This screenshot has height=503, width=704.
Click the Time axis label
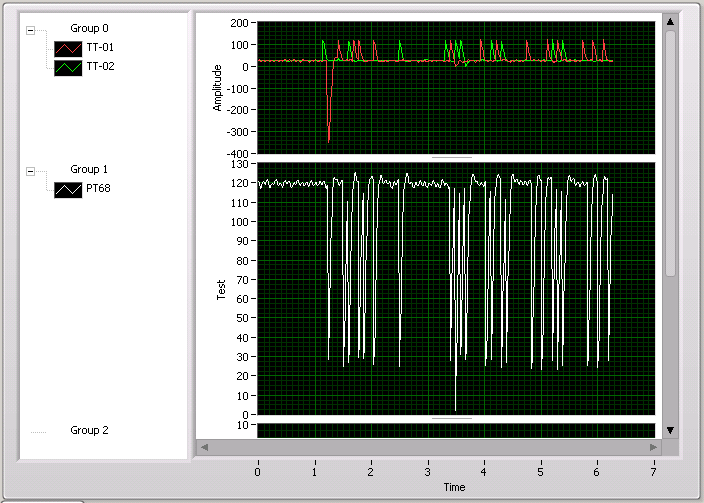(455, 487)
